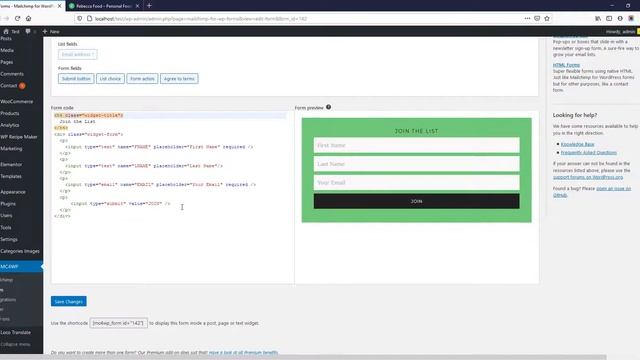
Task: Switch to the Mailchimp for WordPress tab
Action: click(x=28, y=6)
